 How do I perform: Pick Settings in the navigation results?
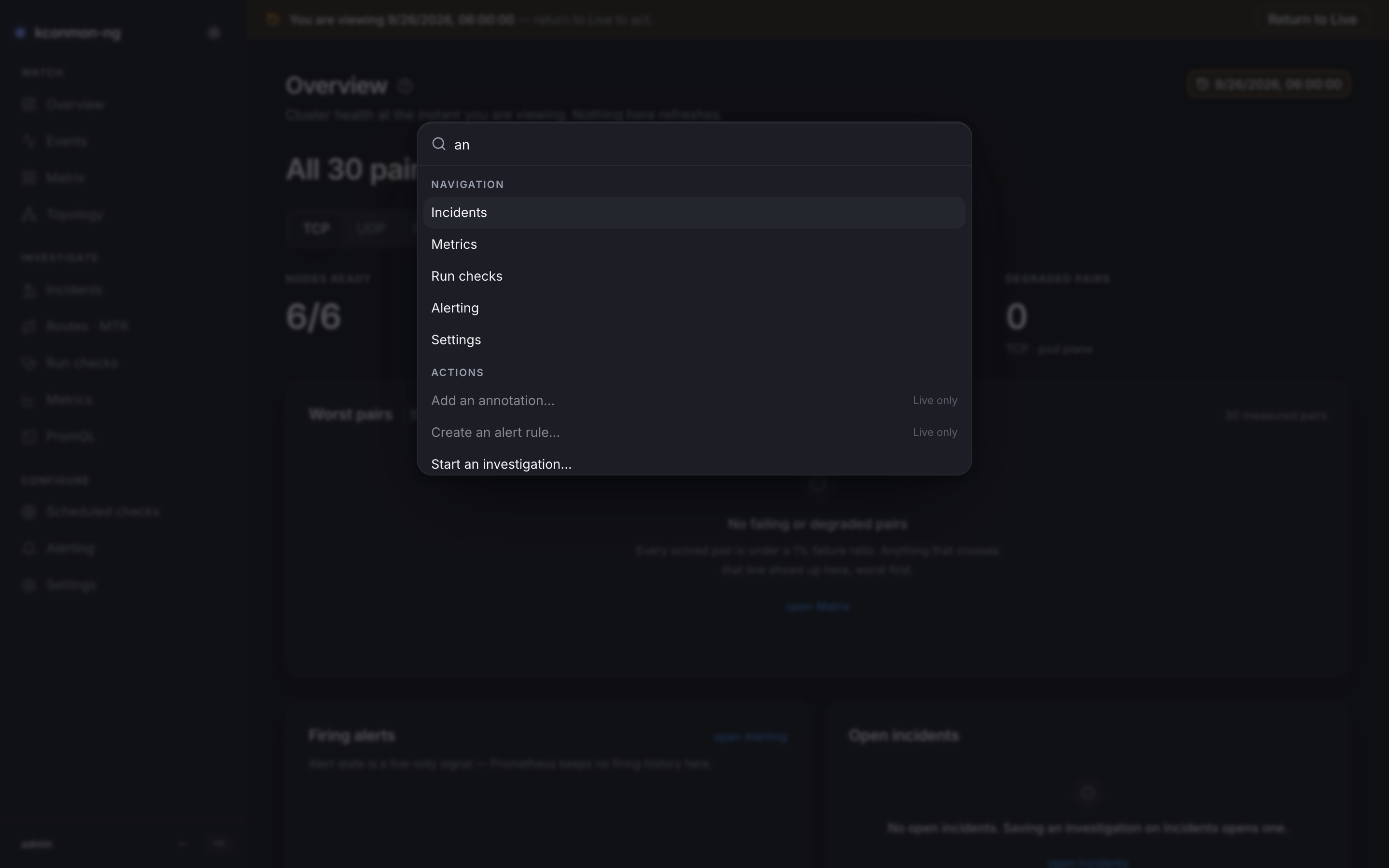(x=694, y=340)
